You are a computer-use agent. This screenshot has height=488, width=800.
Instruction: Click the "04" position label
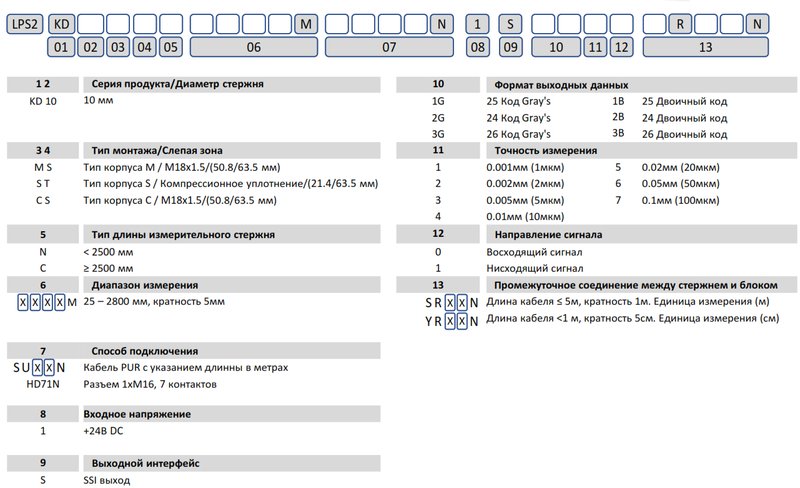click(144, 47)
